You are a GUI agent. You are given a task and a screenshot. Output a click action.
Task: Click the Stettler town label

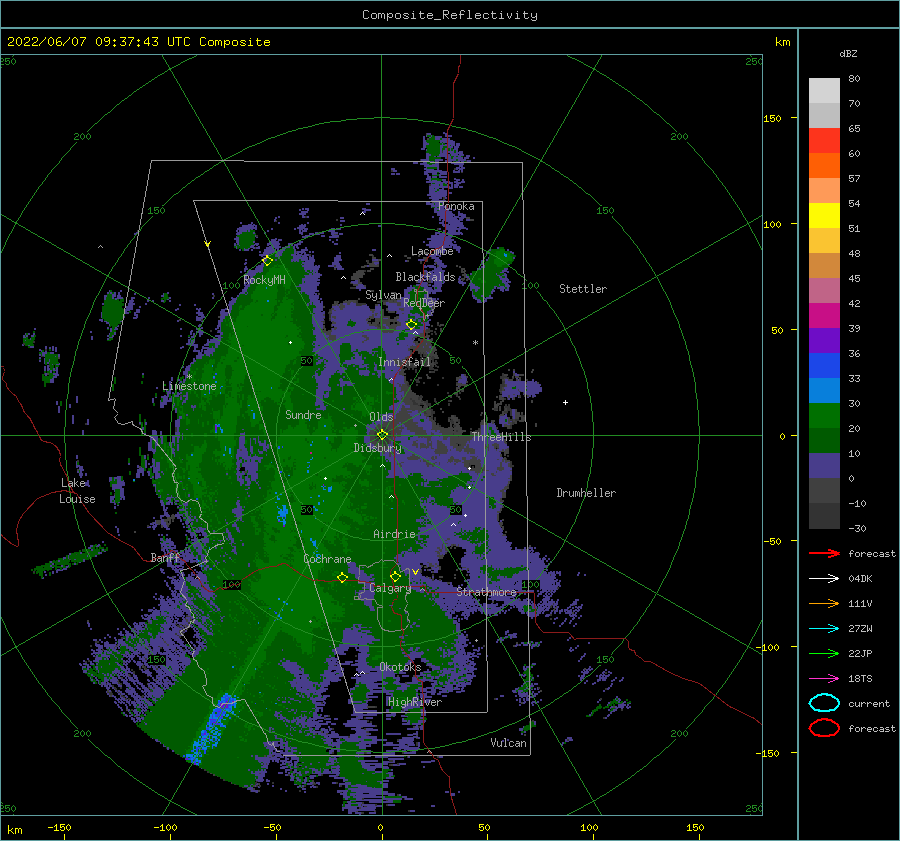pos(583,289)
